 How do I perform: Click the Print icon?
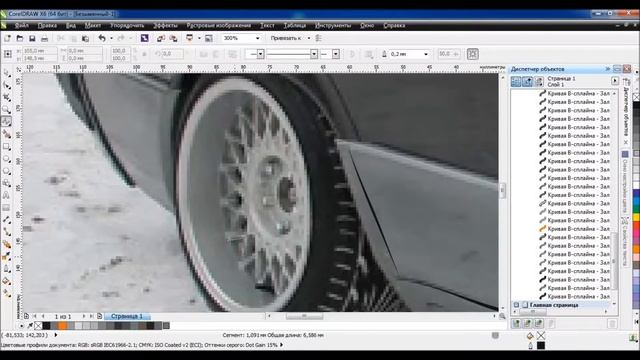[44, 38]
